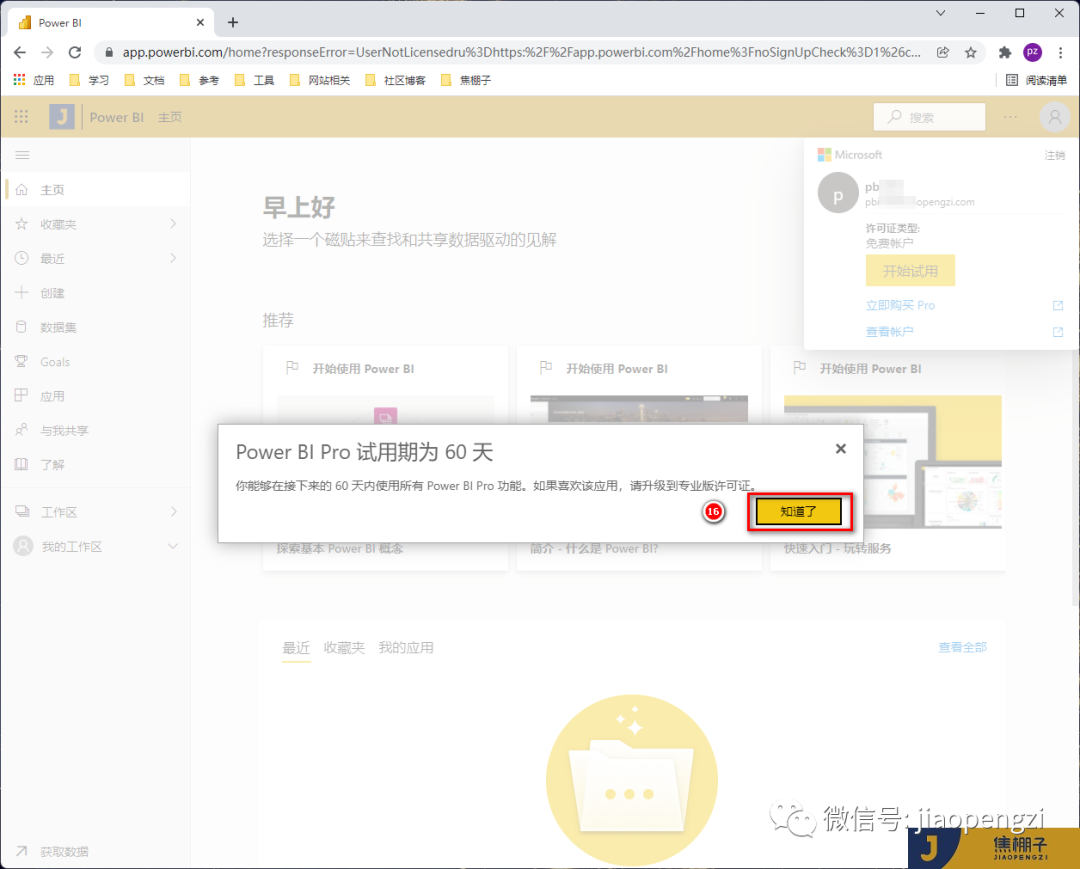Image resolution: width=1080 pixels, height=869 pixels.
Task: Click the browser address bar URL
Action: pos(521,52)
